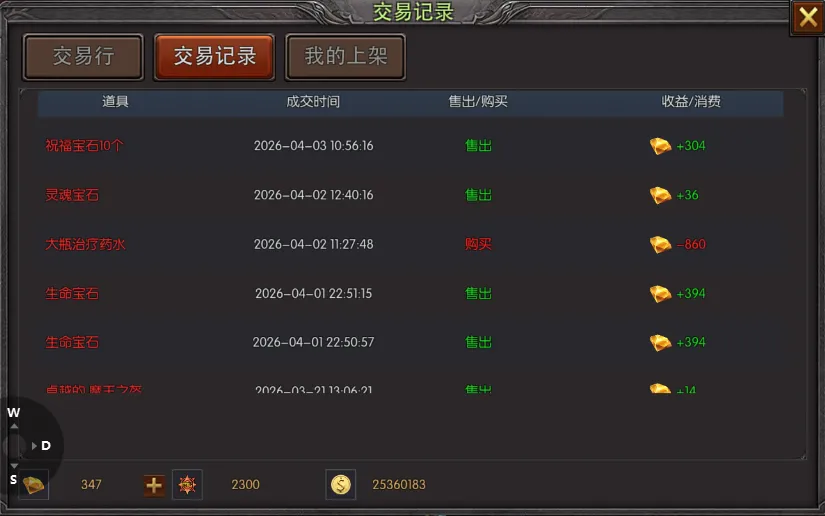This screenshot has width=825, height=516.
Task: Click the diamond currency icon at the bottom left
Action: [x=34, y=484]
